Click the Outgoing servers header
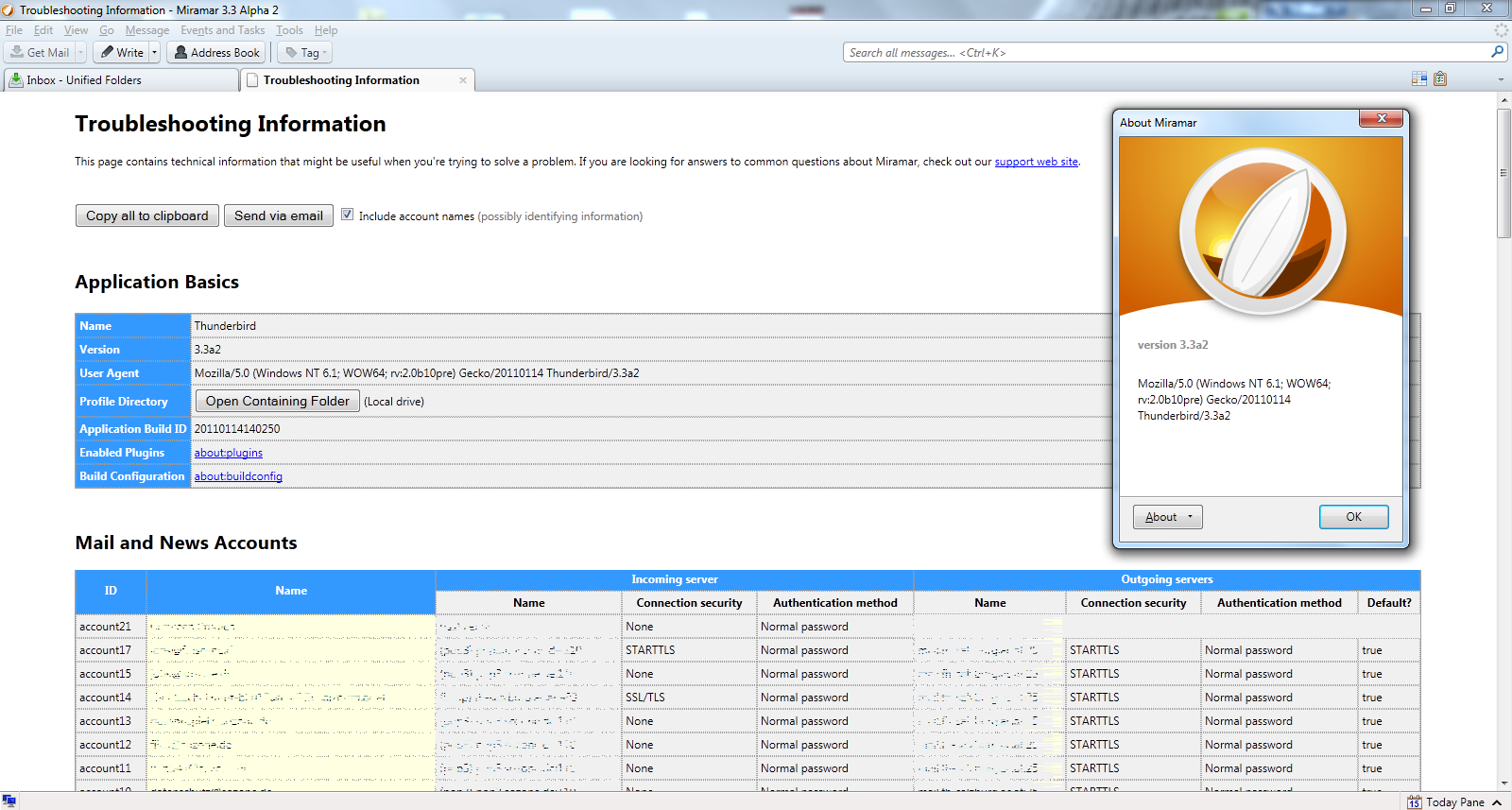 (1167, 579)
